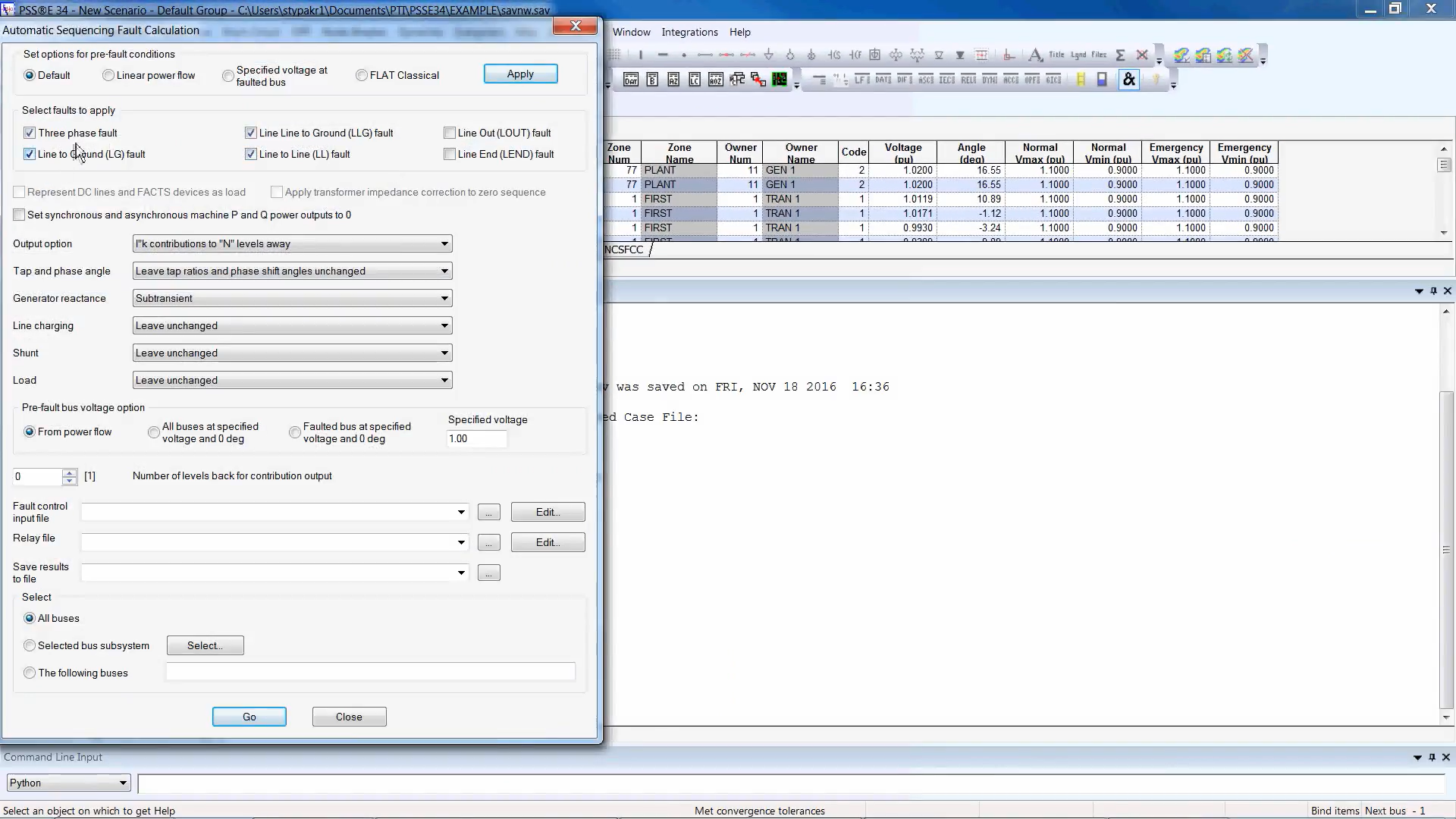The image size is (1456, 819).
Task: Uncheck Line Line to Ground (LLG) fault
Action: (251, 133)
